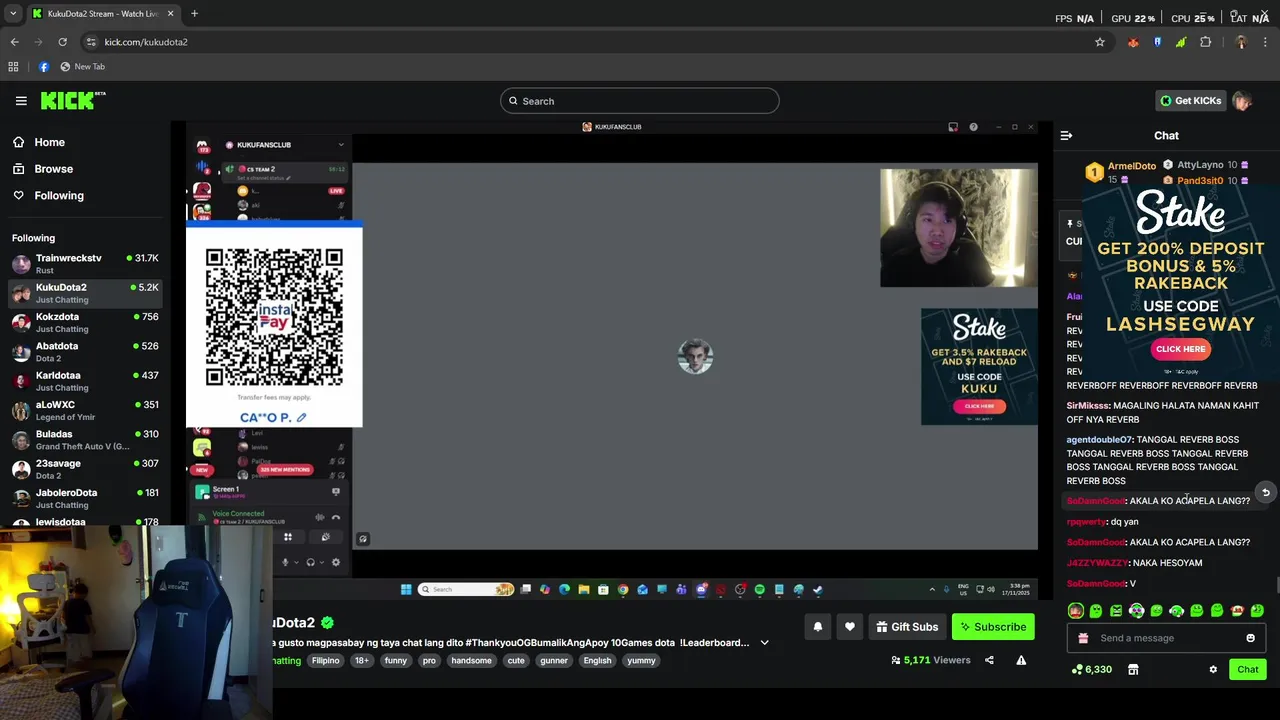View site information icon beside URL
This screenshot has height=720, width=1280.
coord(91,42)
